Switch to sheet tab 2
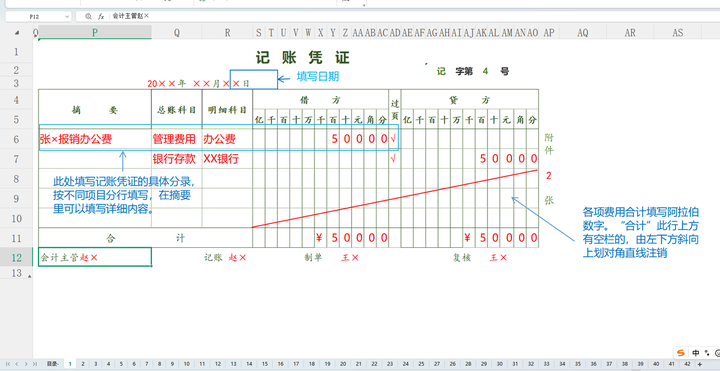The height and width of the screenshot is (371, 720). tap(83, 364)
